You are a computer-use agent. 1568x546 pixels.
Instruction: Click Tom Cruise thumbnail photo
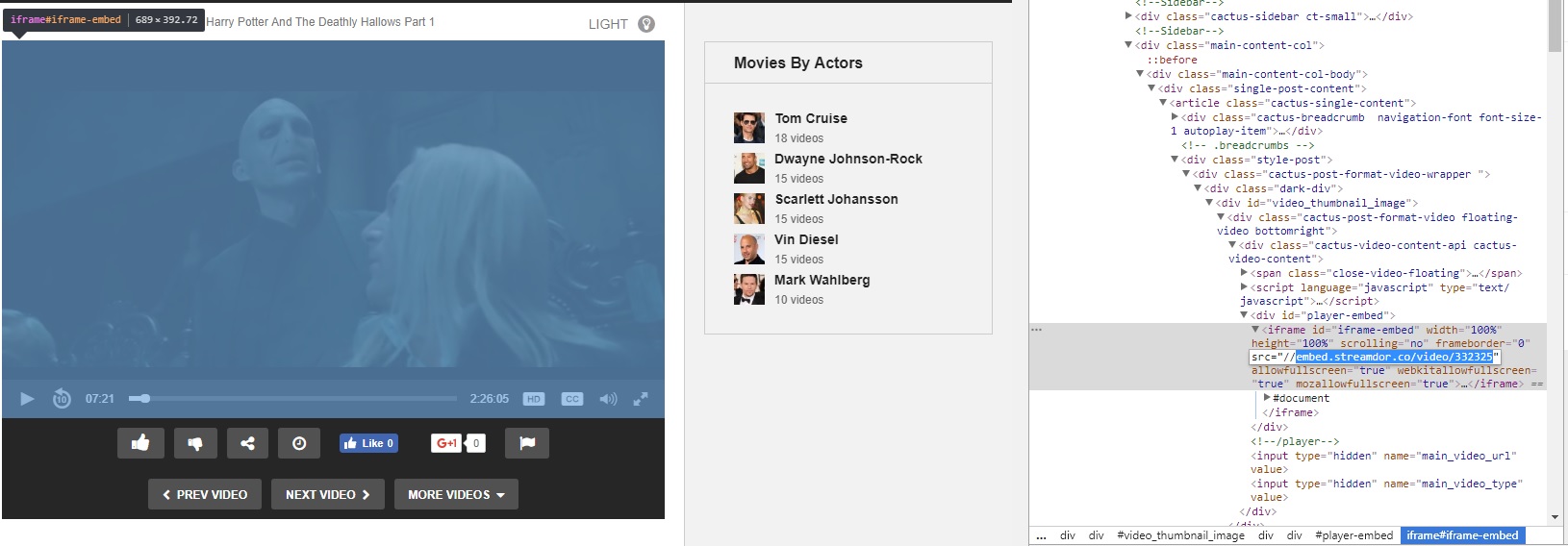tap(749, 128)
